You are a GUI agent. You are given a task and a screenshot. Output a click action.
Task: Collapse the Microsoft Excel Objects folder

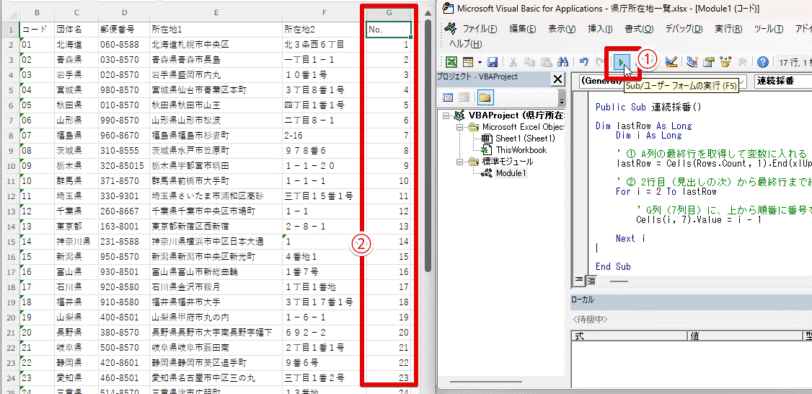pos(458,127)
